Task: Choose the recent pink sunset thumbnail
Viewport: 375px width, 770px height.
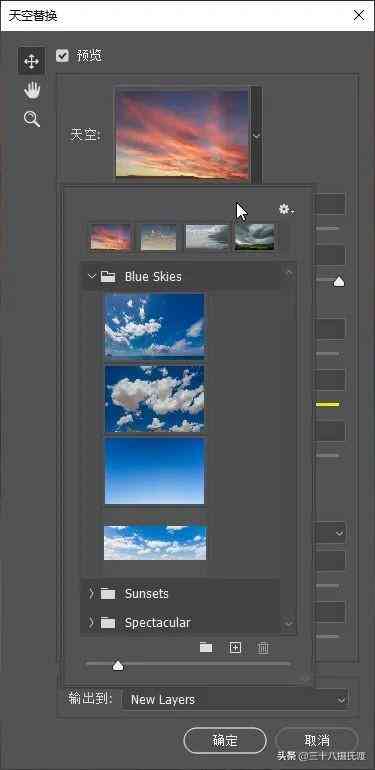Action: pyautogui.click(x=111, y=237)
